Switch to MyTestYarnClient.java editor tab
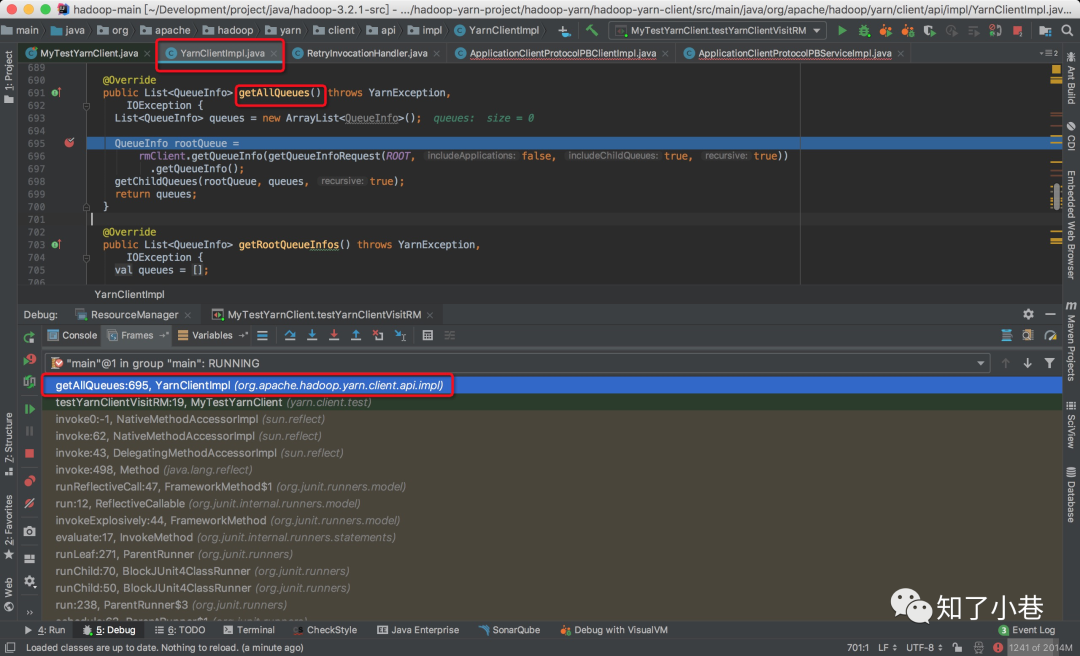 pyautogui.click(x=89, y=53)
